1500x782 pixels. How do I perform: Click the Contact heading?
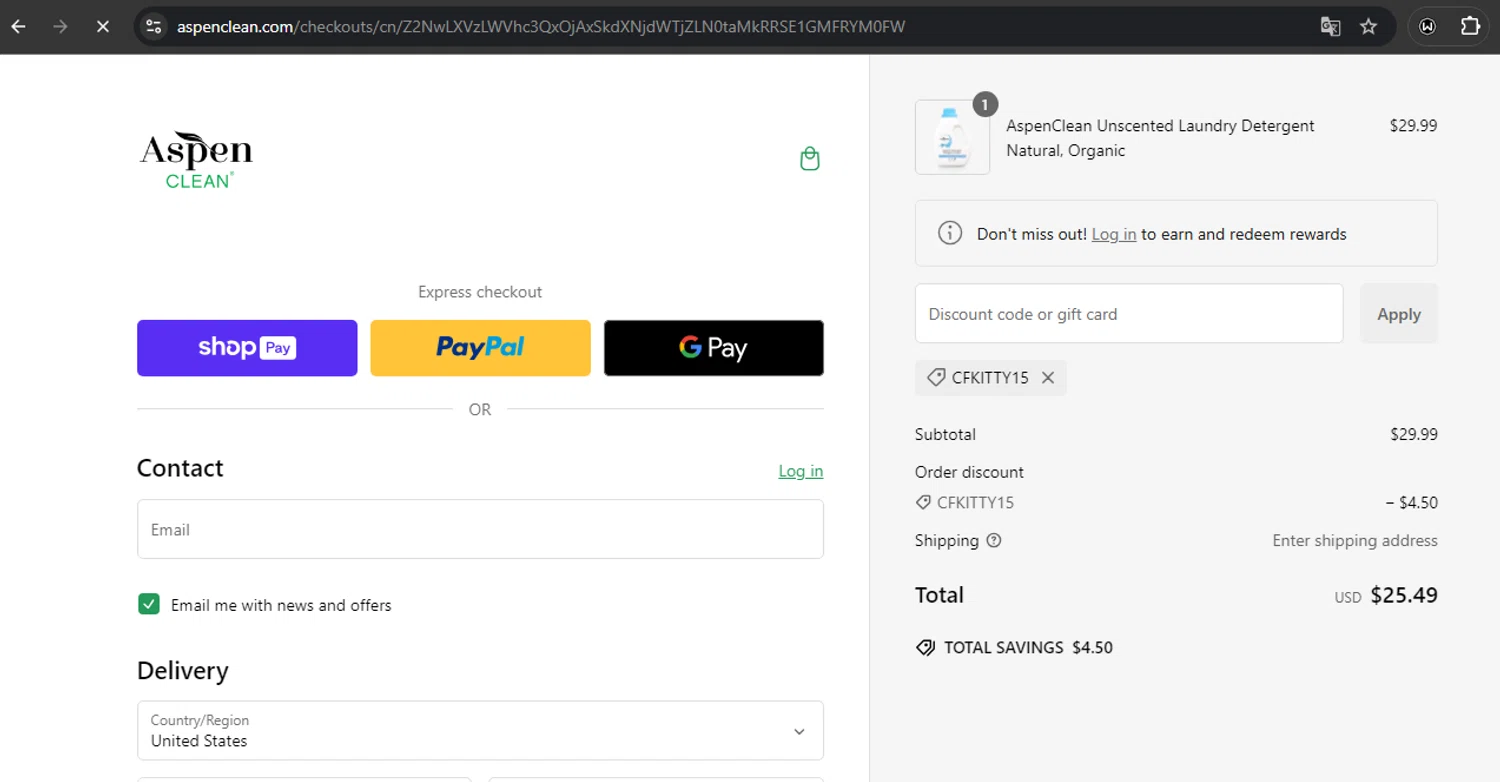click(180, 468)
